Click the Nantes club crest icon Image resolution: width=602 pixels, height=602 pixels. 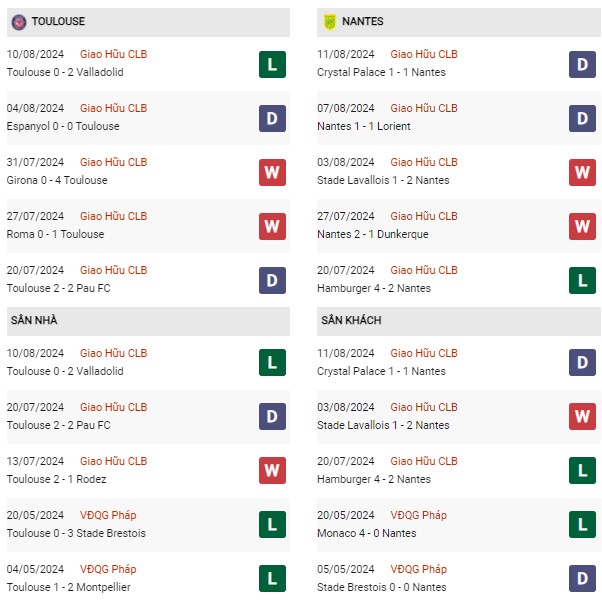[x=330, y=22]
